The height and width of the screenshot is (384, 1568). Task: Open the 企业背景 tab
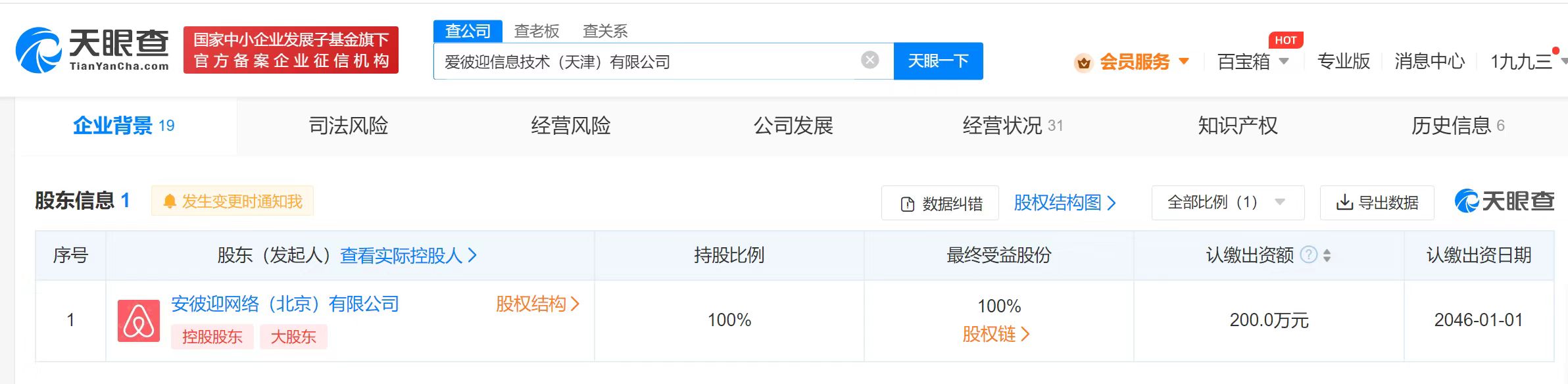coord(124,126)
